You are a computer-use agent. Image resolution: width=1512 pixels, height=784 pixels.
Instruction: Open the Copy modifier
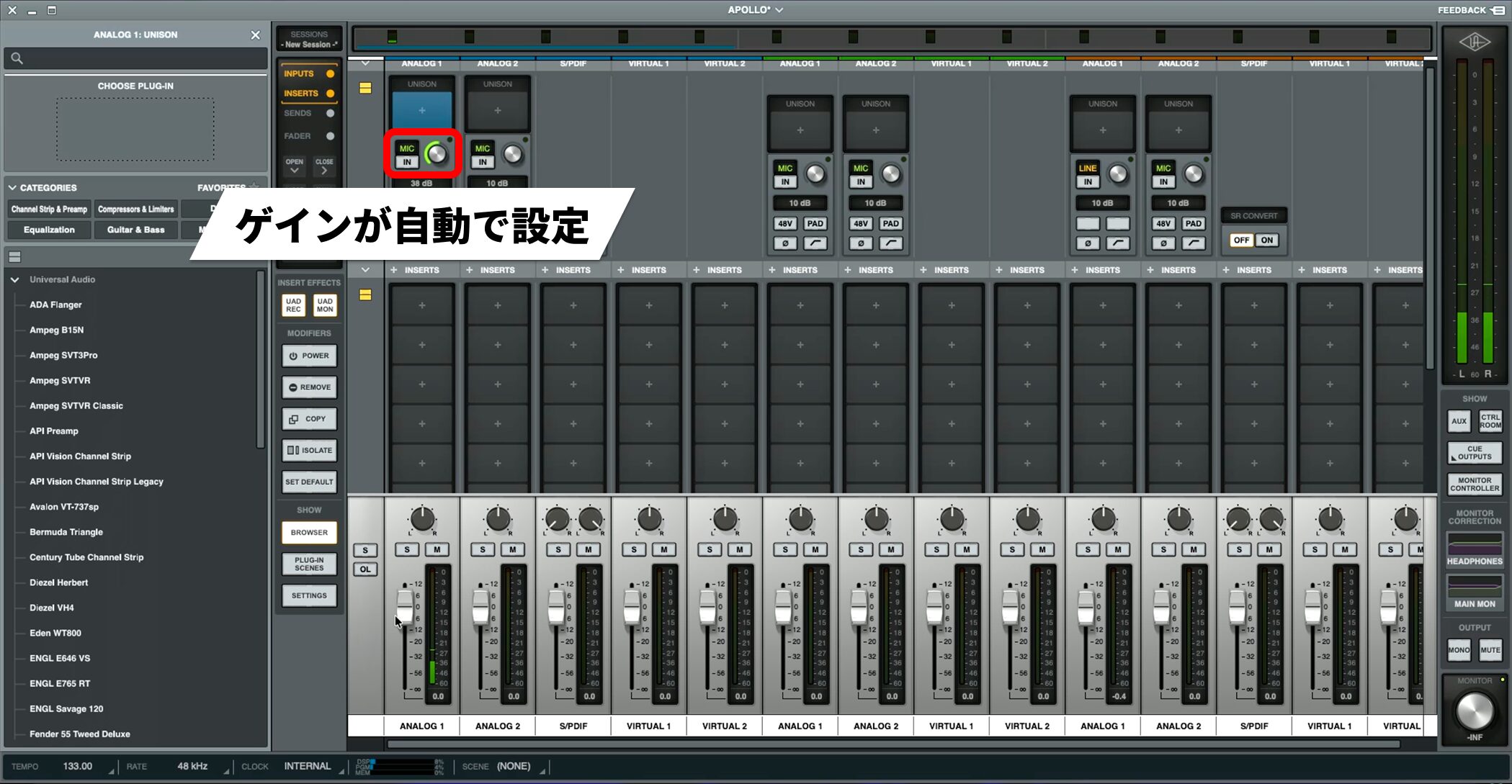[x=309, y=419]
